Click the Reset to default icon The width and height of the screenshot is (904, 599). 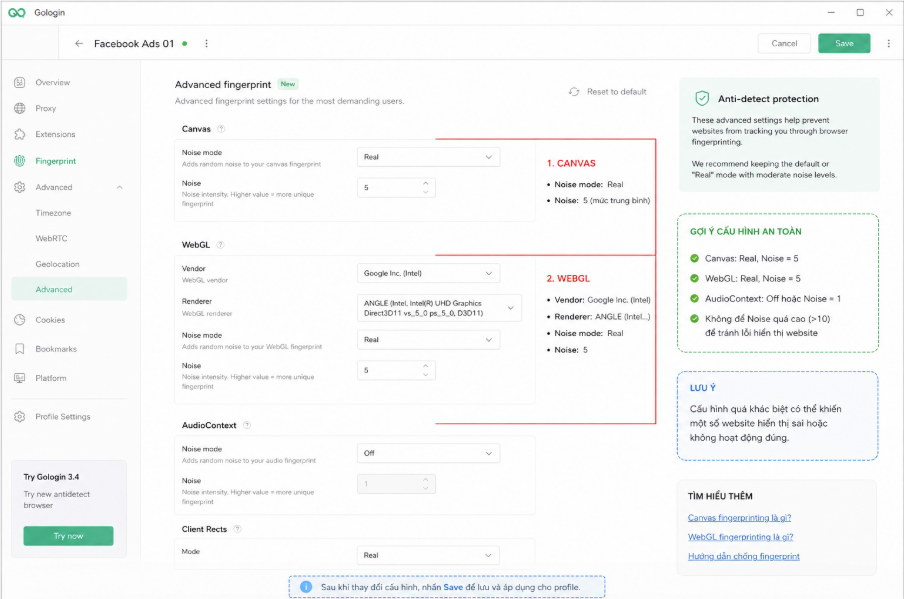(x=574, y=92)
